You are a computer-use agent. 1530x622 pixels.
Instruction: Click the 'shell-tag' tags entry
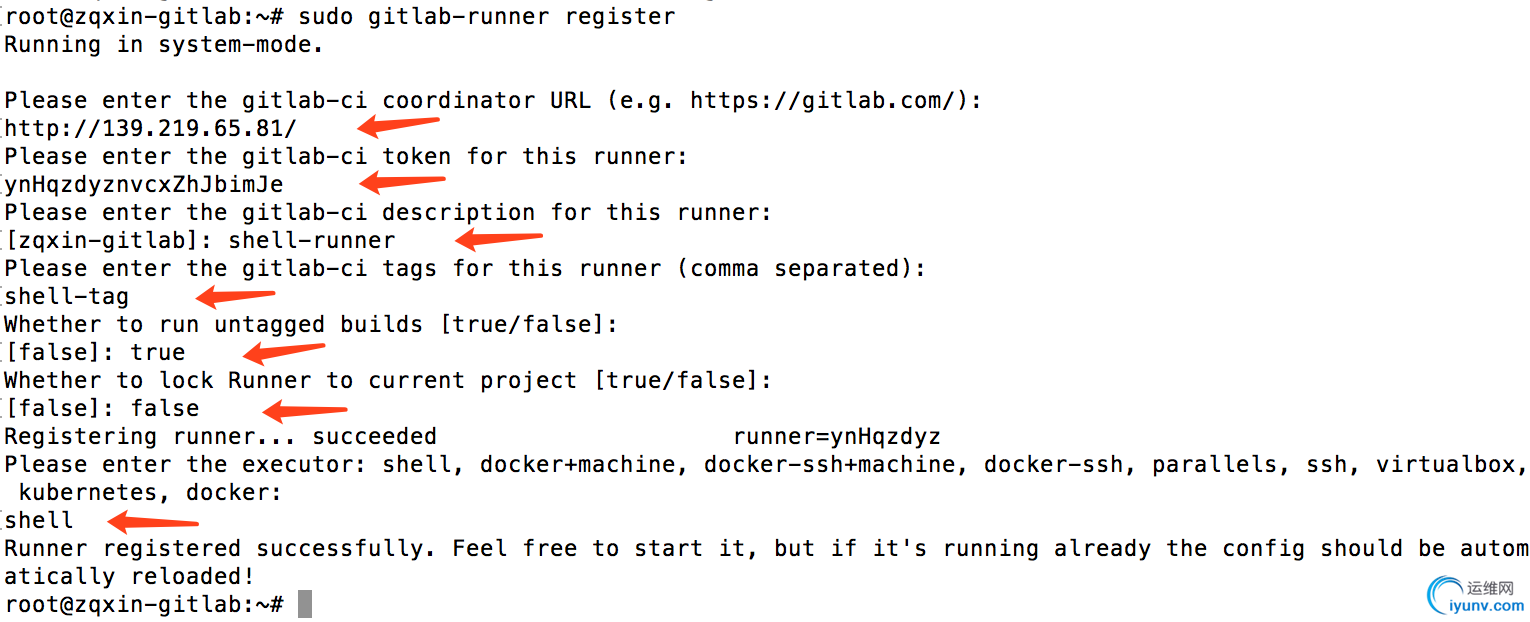pyautogui.click(x=67, y=297)
